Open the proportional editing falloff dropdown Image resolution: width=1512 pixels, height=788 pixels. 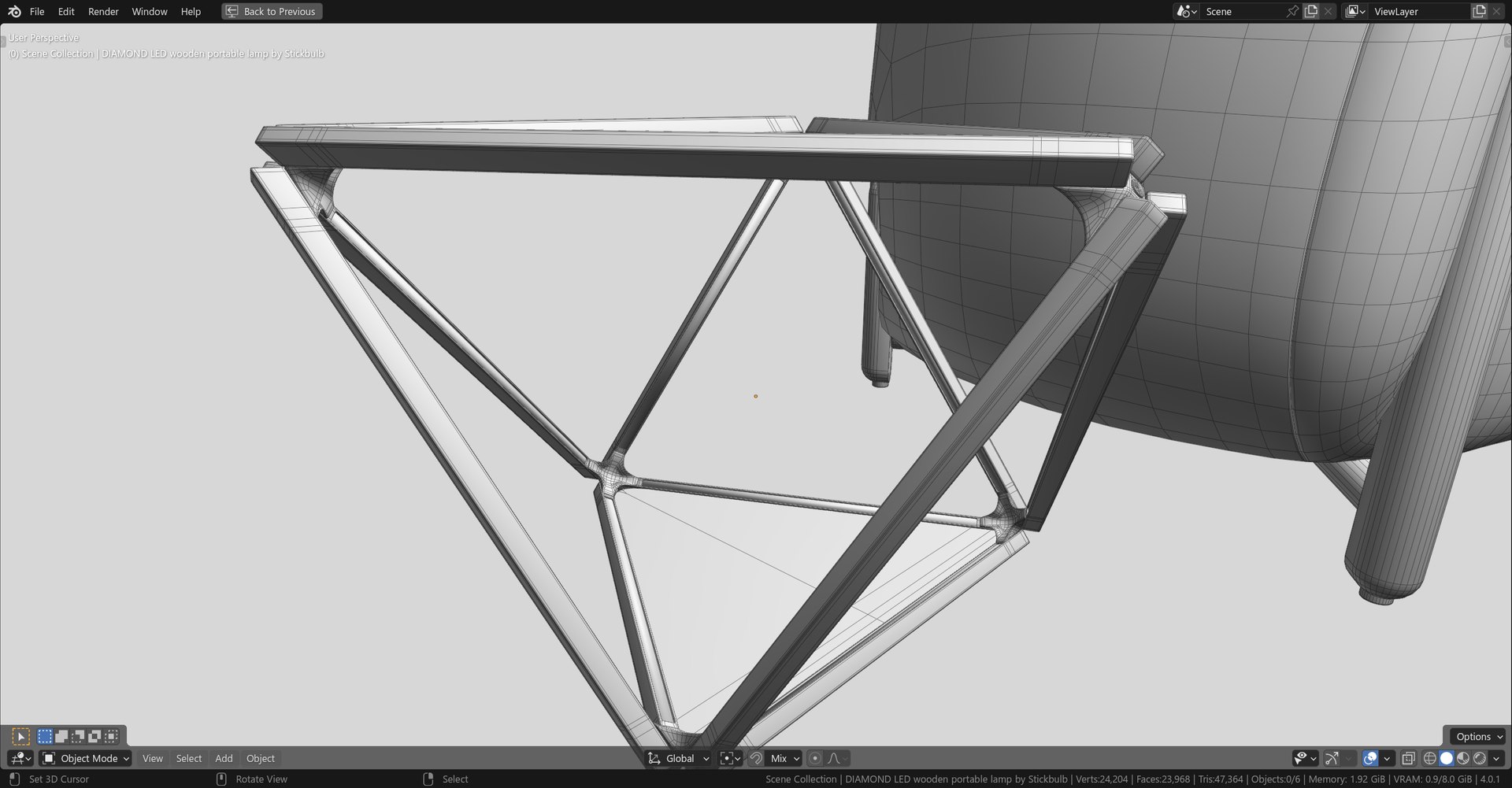(x=837, y=758)
